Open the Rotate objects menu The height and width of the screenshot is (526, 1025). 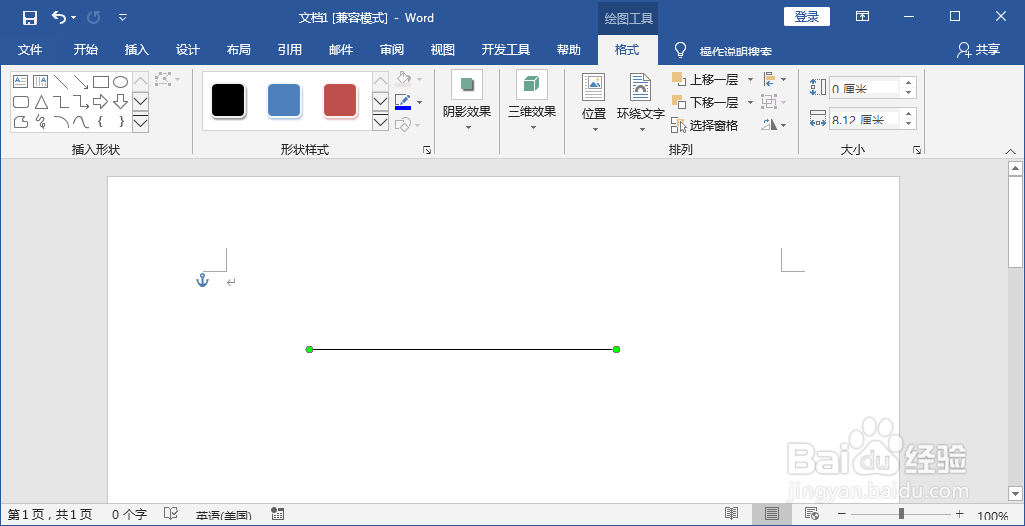[775, 125]
